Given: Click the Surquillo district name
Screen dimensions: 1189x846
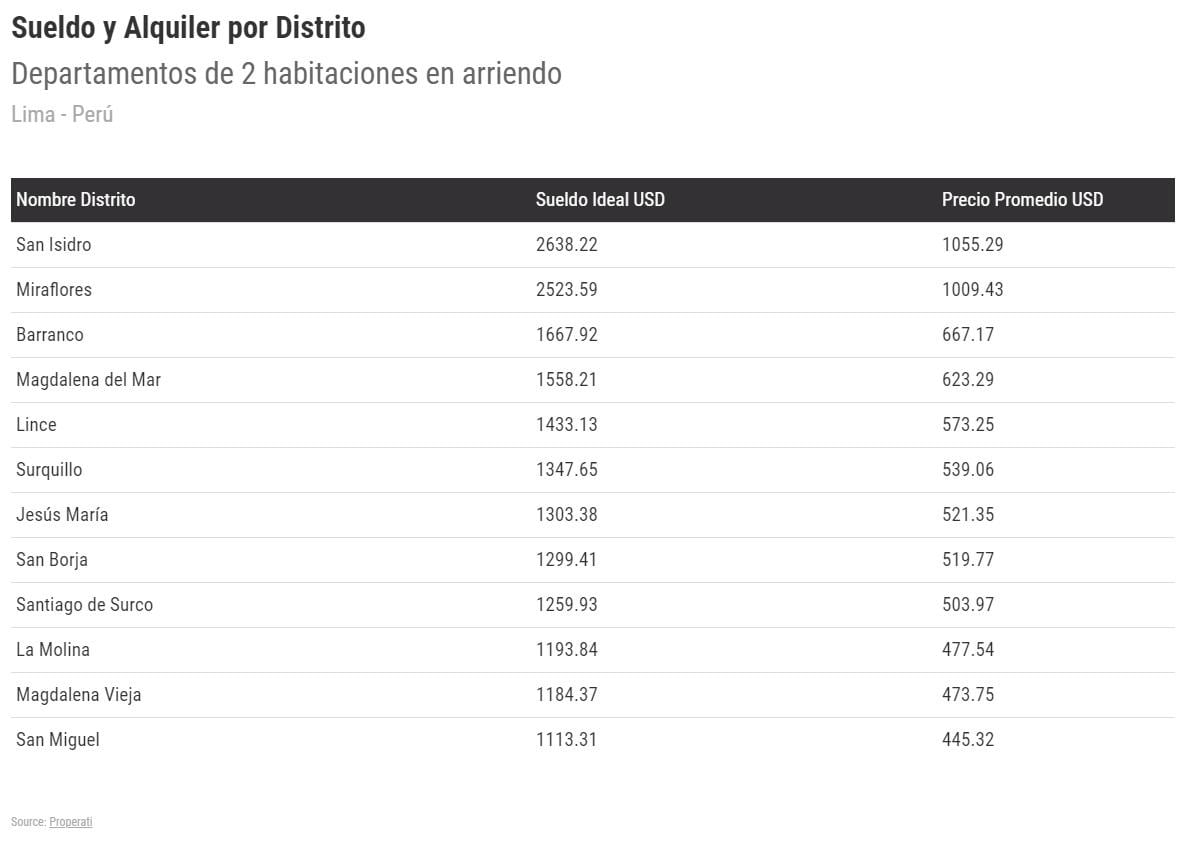Looking at the screenshot, I should click(49, 470).
